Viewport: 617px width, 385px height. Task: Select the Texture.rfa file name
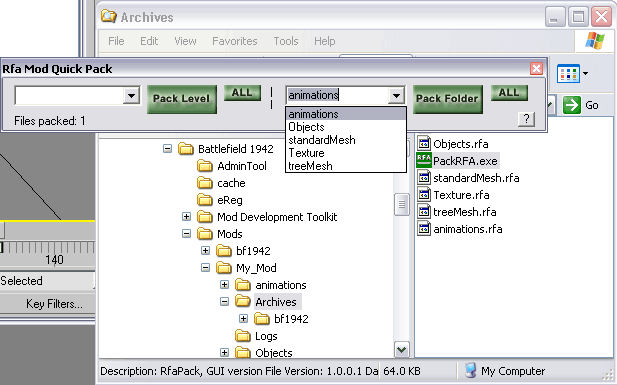pyautogui.click(x=461, y=195)
